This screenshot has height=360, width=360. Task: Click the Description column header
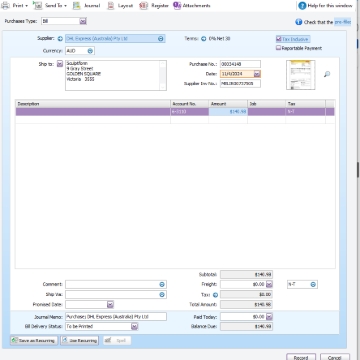point(93,104)
